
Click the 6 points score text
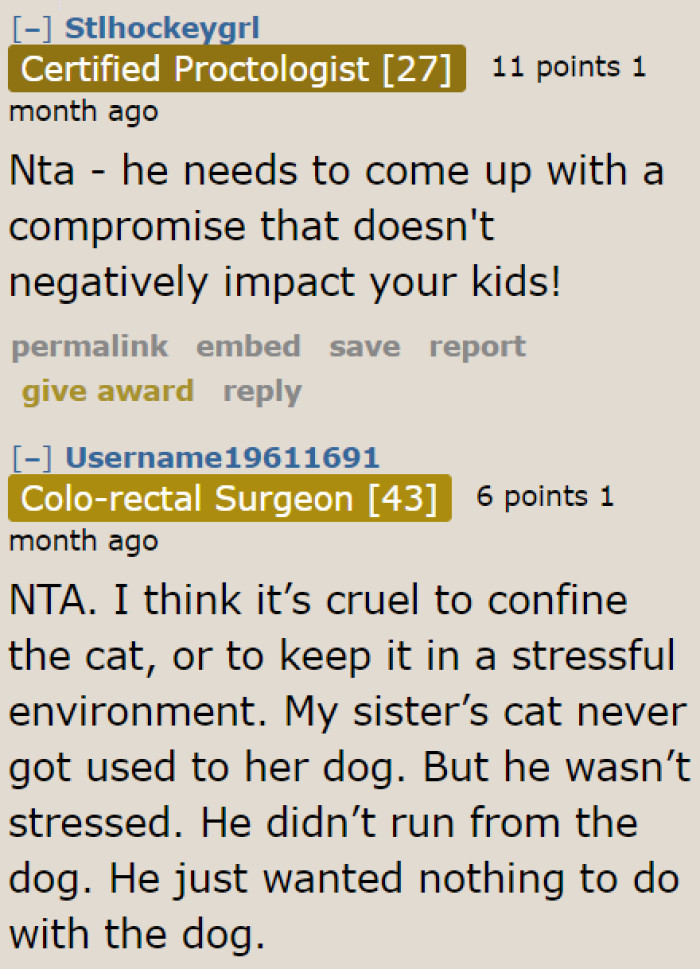pos(537,495)
